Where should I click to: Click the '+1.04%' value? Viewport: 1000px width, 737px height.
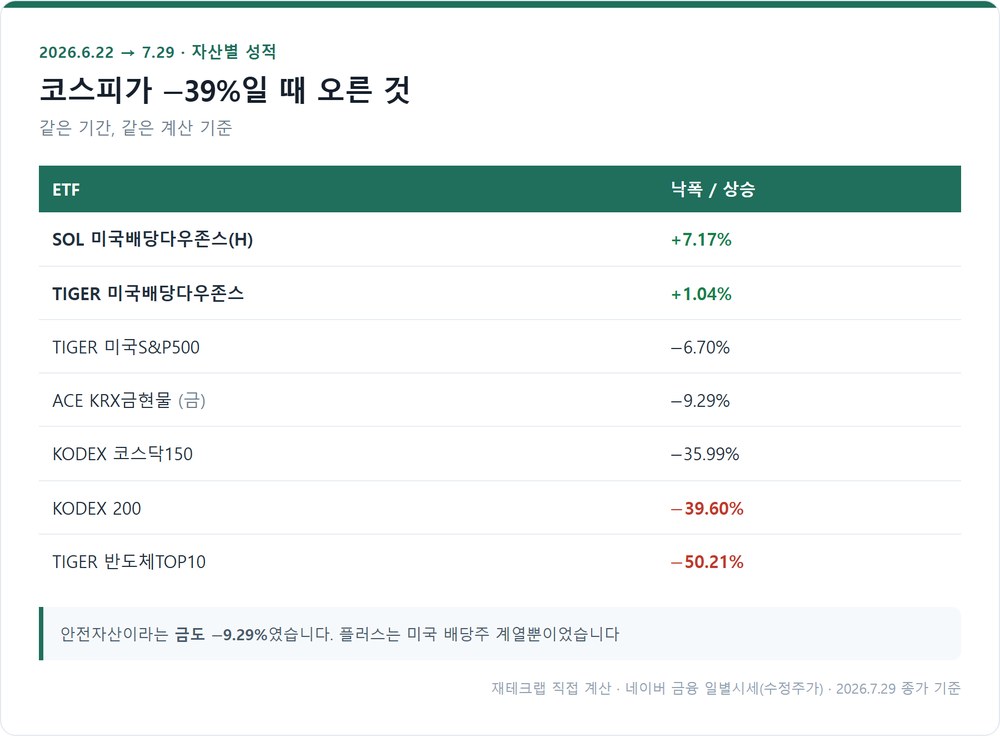point(701,294)
